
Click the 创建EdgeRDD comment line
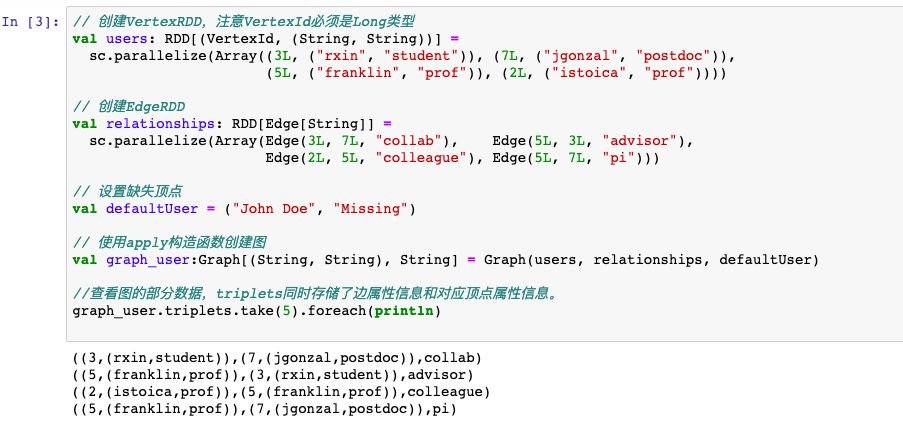(x=129, y=106)
